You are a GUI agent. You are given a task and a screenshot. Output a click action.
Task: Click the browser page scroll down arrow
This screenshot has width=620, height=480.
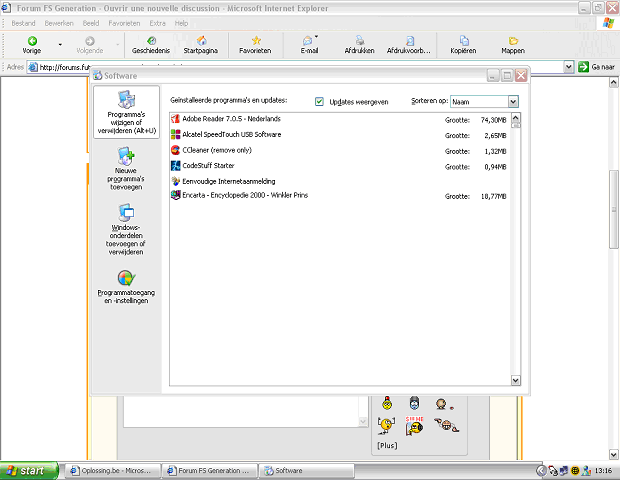click(x=613, y=454)
